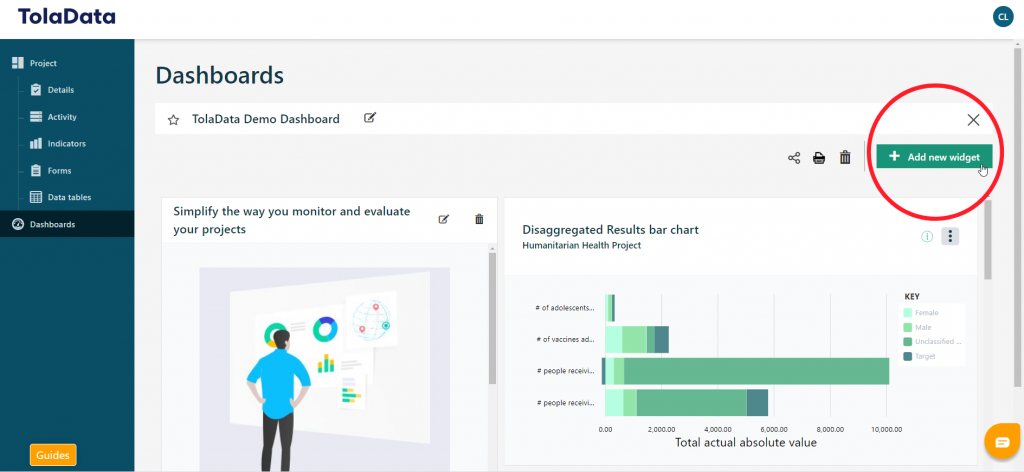Screen dimensions: 1024x472
Task: Open Data tables section
Action: tap(69, 197)
